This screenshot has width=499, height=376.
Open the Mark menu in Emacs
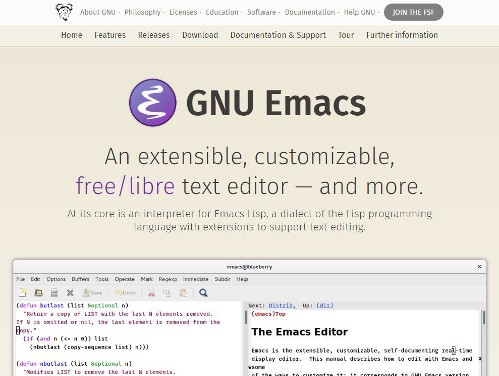146,279
